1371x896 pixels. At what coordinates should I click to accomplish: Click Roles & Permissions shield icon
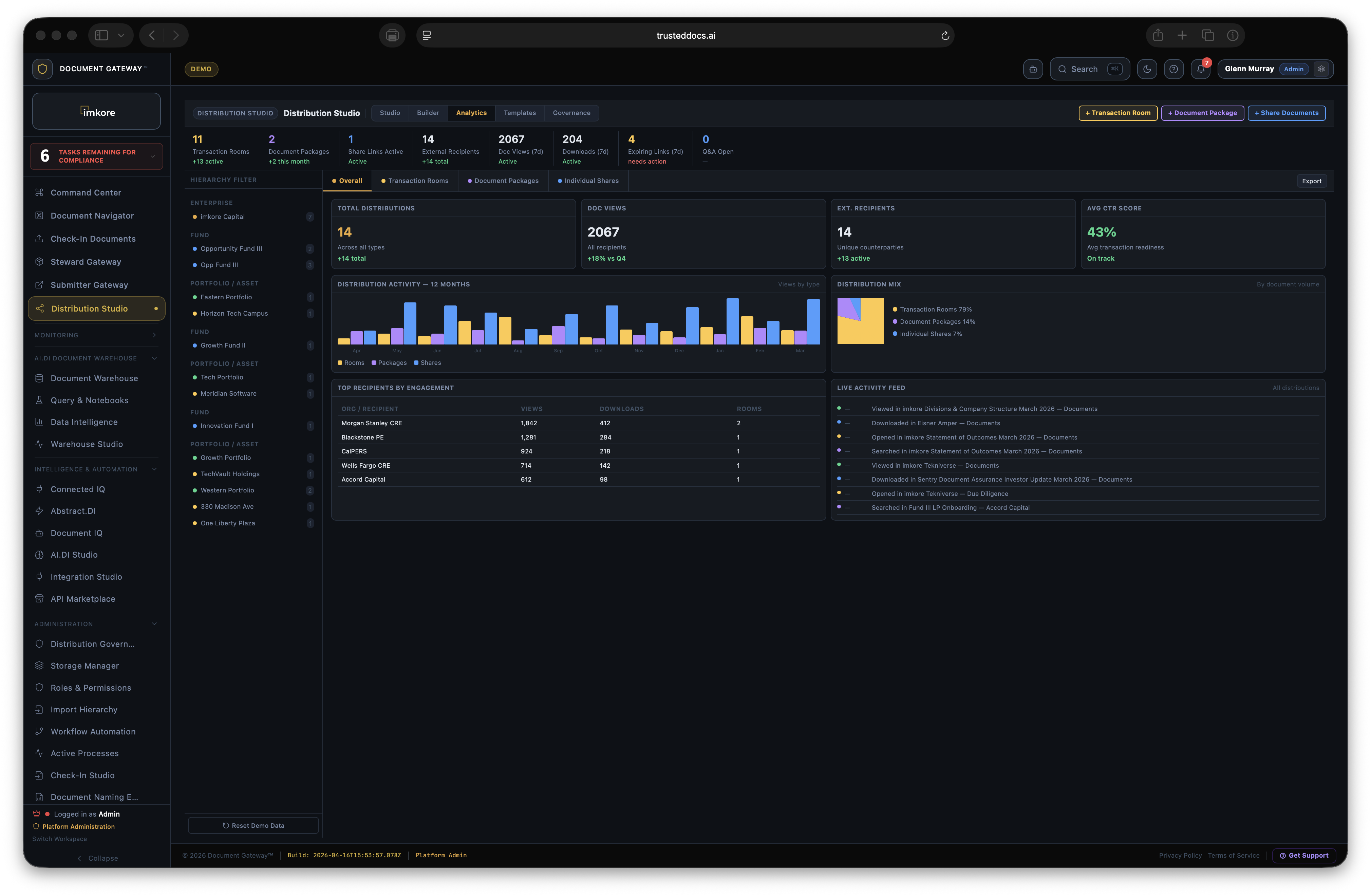[39, 687]
